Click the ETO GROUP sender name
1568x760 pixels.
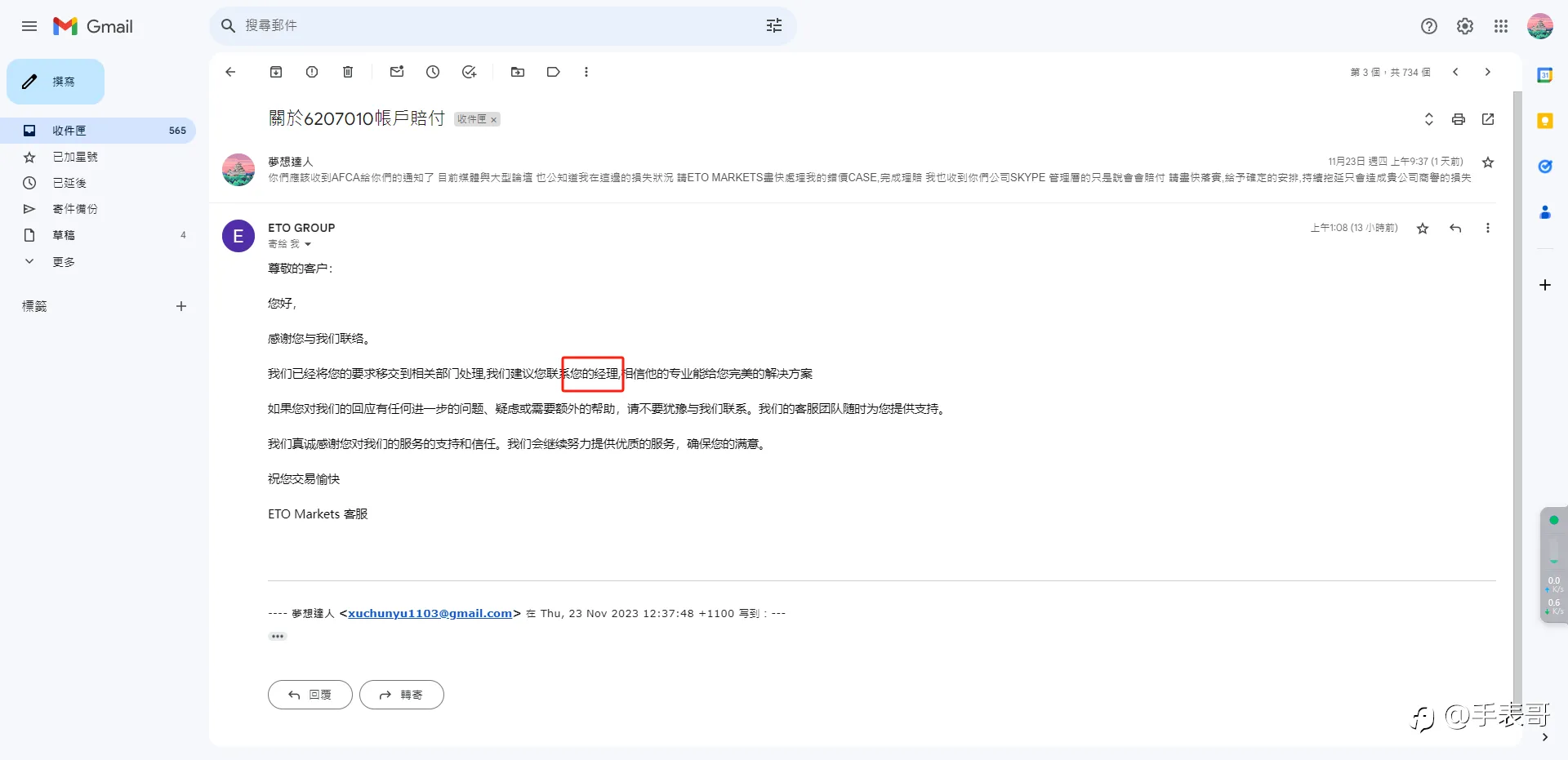[x=301, y=228]
